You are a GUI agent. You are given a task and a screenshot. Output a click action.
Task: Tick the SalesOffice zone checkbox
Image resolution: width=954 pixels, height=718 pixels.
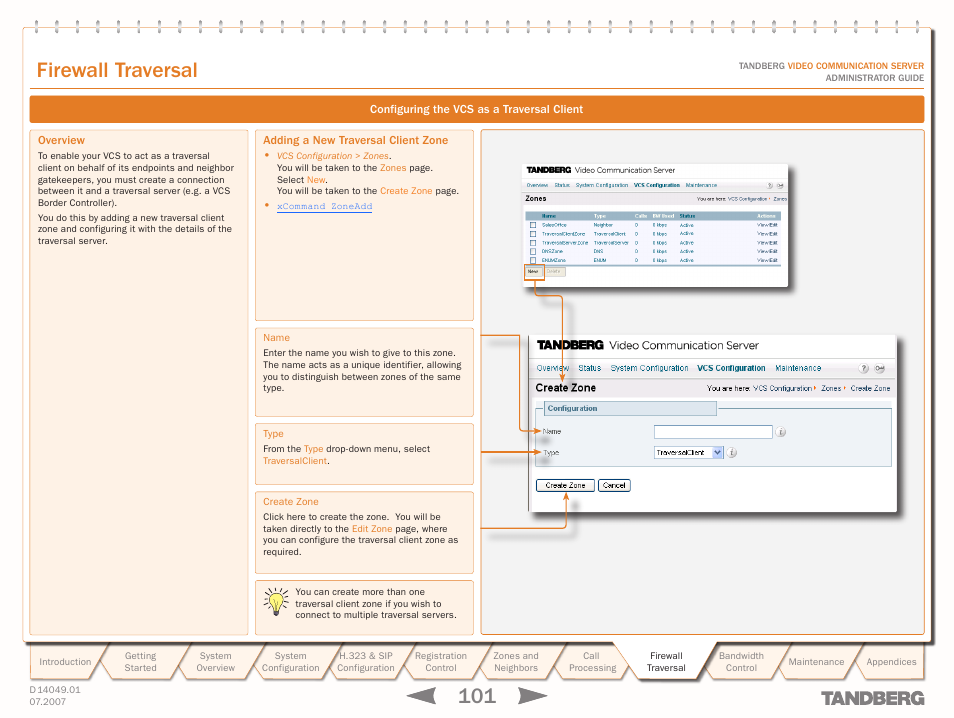(x=533, y=225)
